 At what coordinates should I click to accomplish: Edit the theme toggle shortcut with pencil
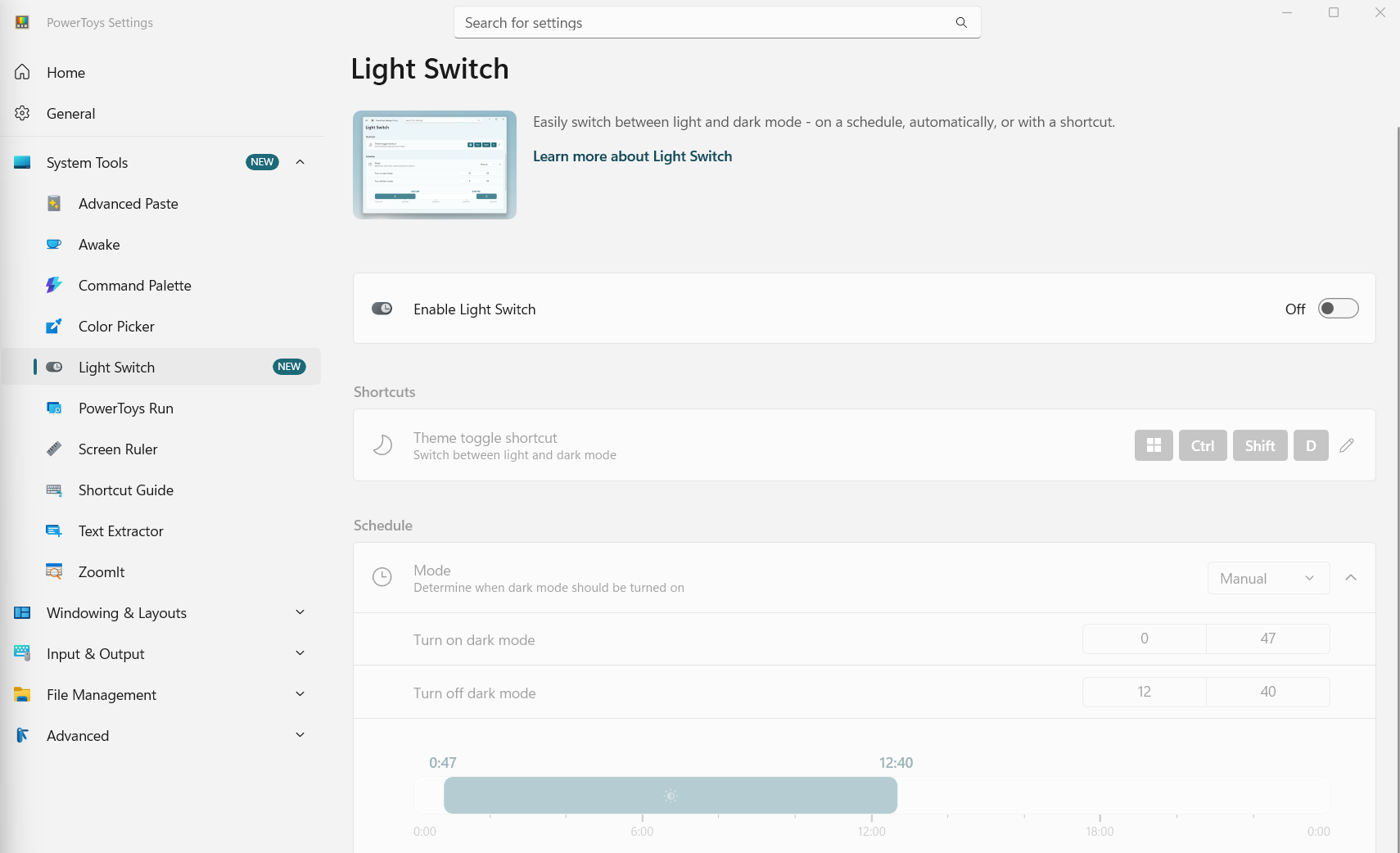(x=1347, y=445)
